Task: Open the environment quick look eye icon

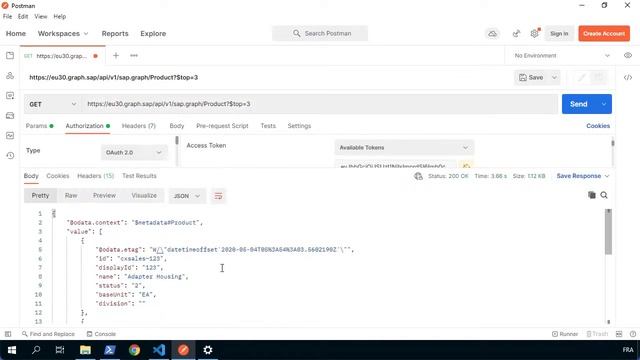Action: point(628,56)
